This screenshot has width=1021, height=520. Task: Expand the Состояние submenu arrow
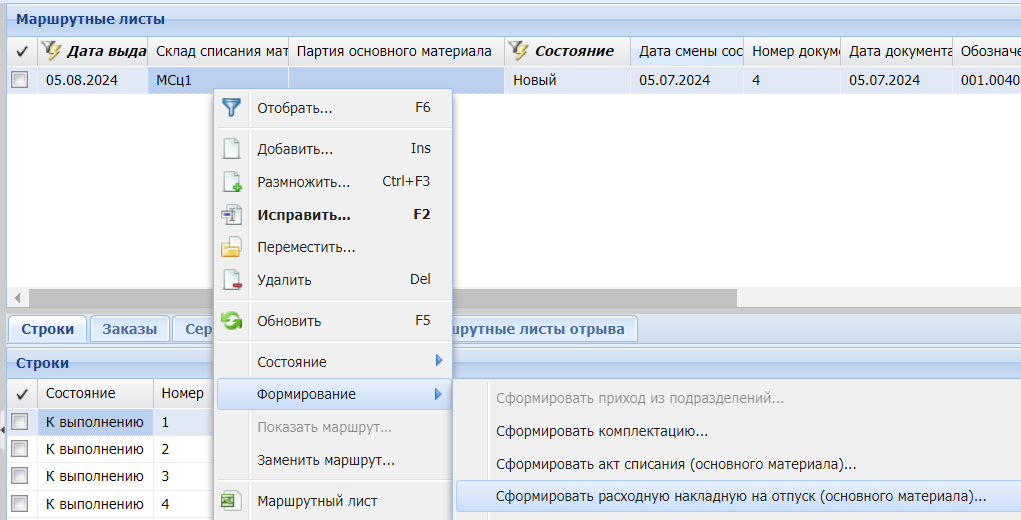(438, 361)
